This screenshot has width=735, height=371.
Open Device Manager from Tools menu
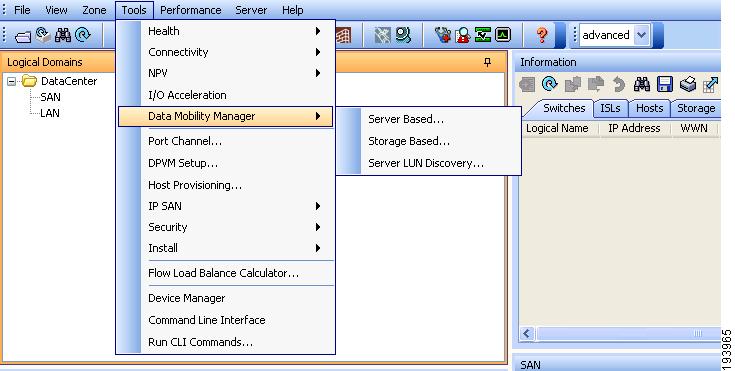coord(187,298)
